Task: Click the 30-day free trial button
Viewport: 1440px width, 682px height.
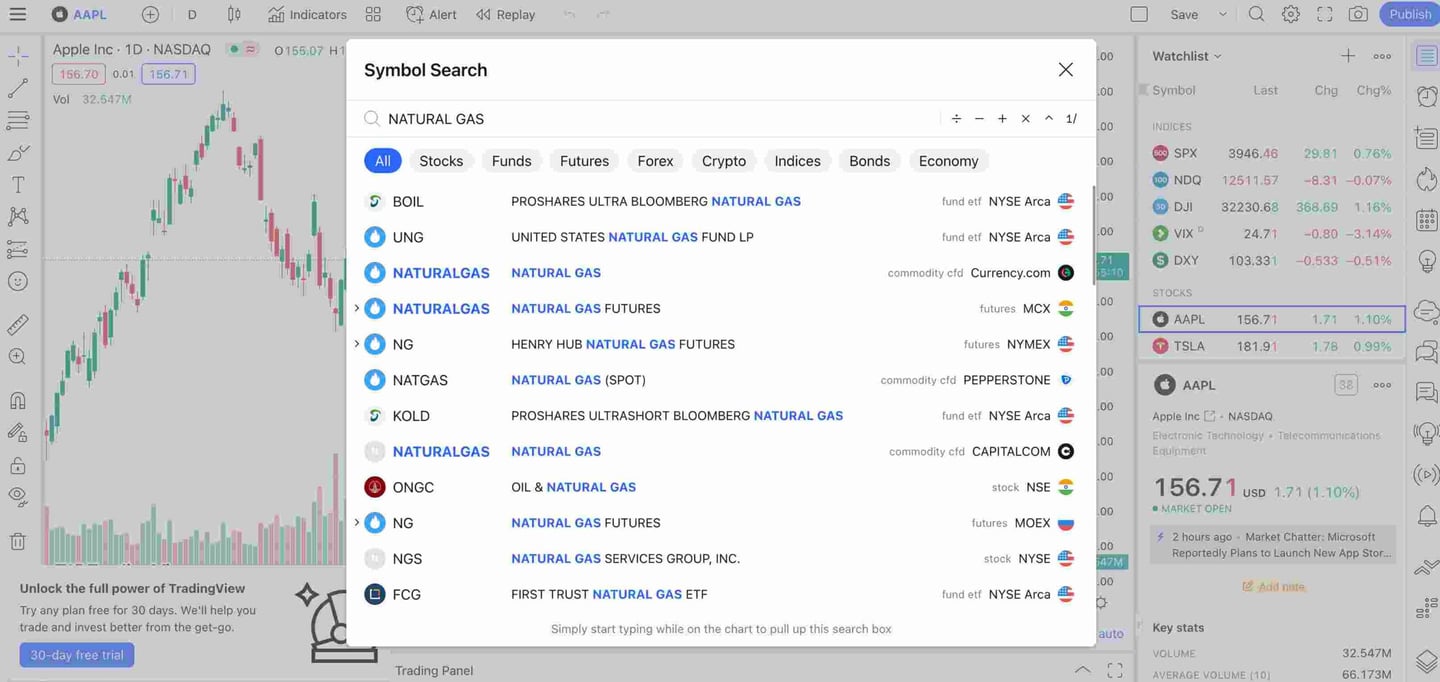Action: [77, 655]
